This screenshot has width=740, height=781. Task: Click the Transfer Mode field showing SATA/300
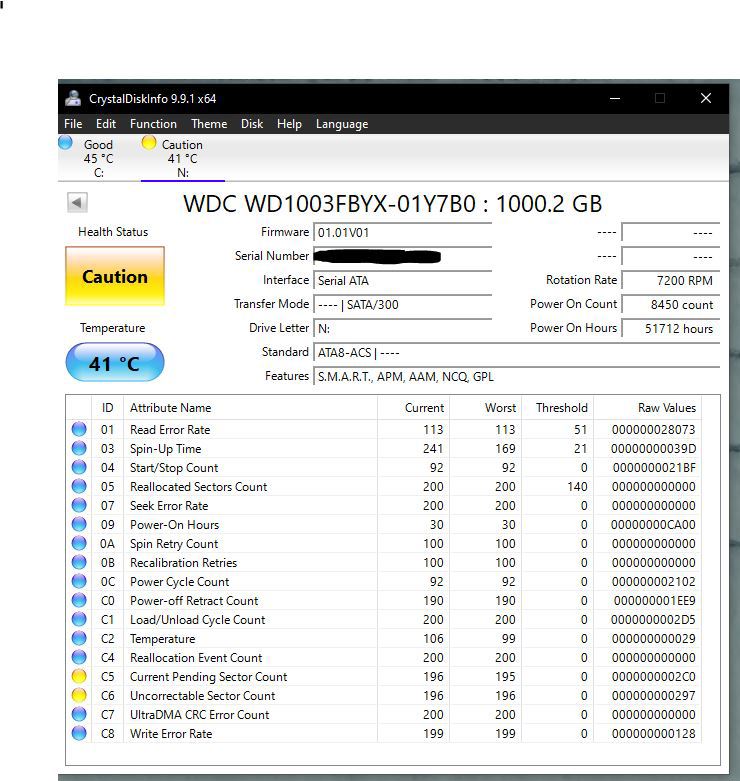(x=402, y=304)
